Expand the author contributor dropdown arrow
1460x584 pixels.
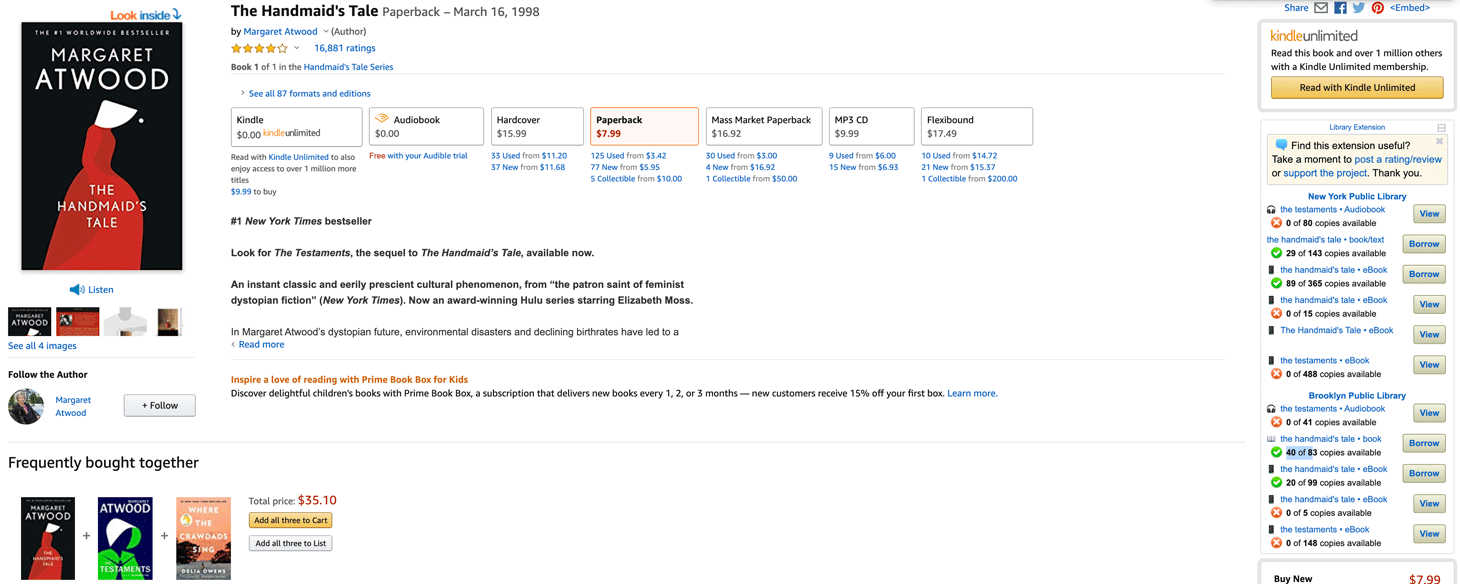pyautogui.click(x=326, y=32)
